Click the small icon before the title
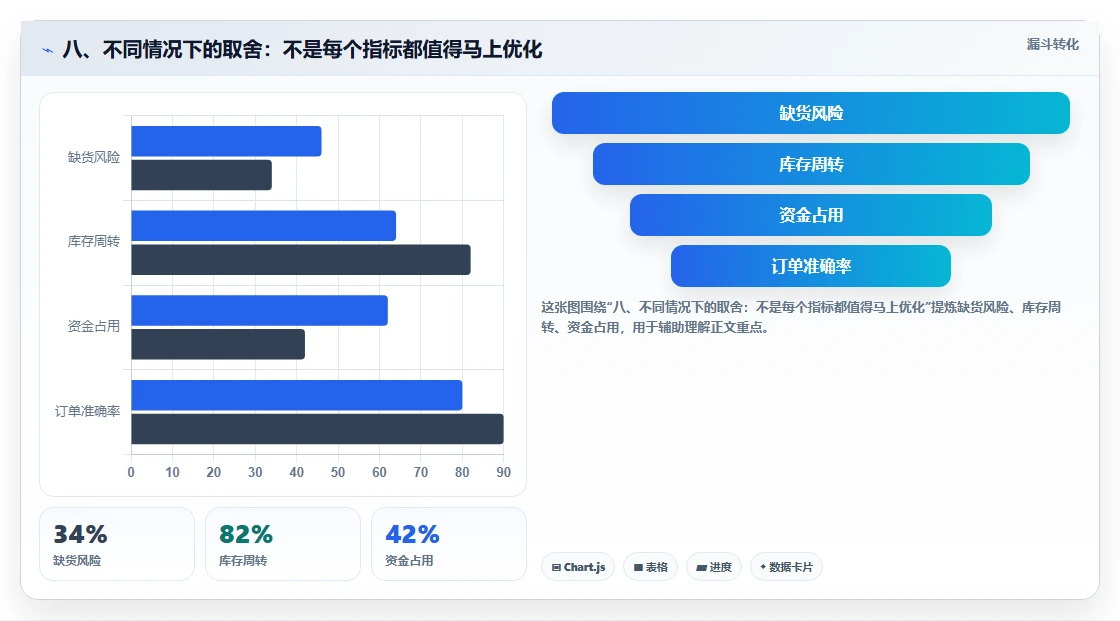This screenshot has height=621, width=1120. pyautogui.click(x=47, y=50)
